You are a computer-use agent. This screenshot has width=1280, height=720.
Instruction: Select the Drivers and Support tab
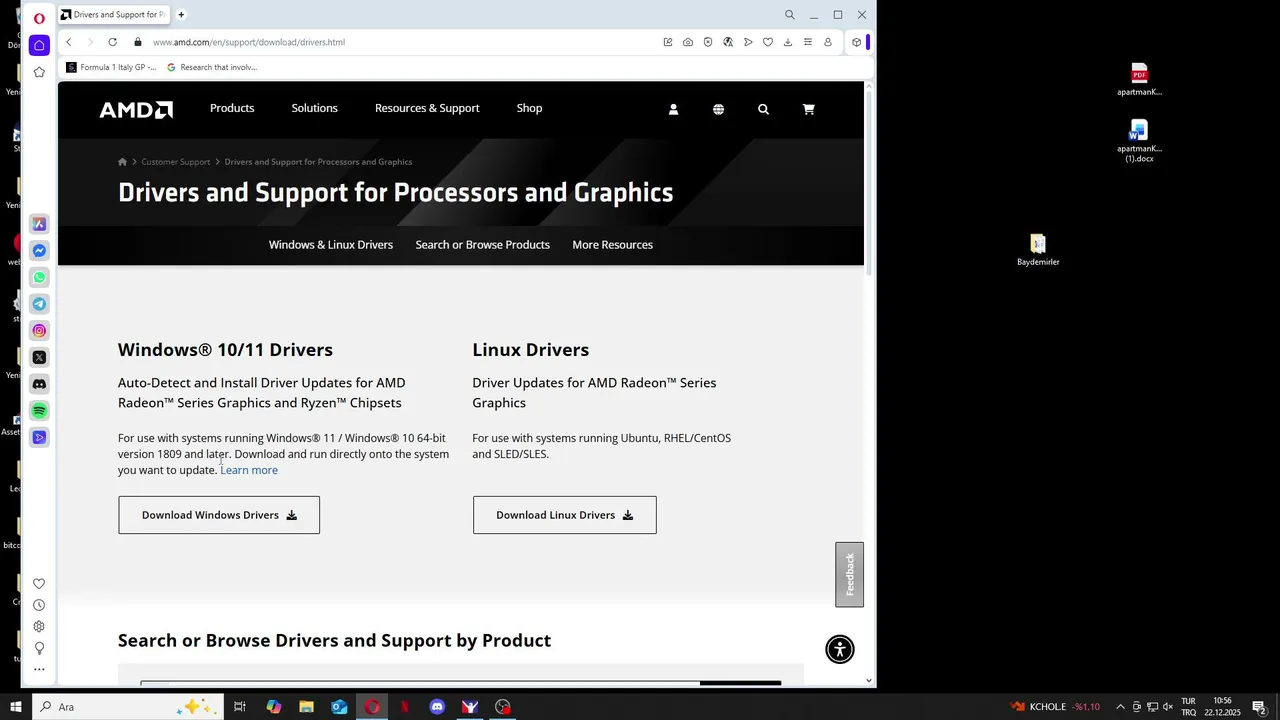point(113,15)
